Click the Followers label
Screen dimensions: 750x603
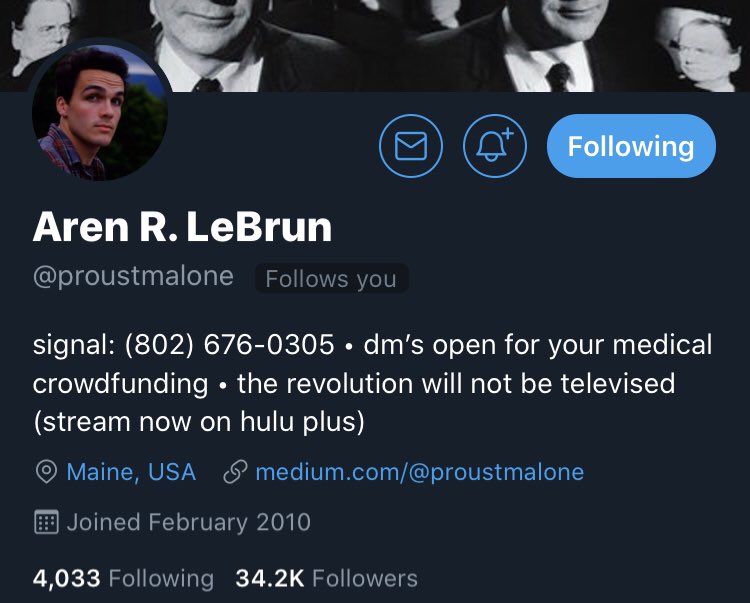[x=365, y=578]
